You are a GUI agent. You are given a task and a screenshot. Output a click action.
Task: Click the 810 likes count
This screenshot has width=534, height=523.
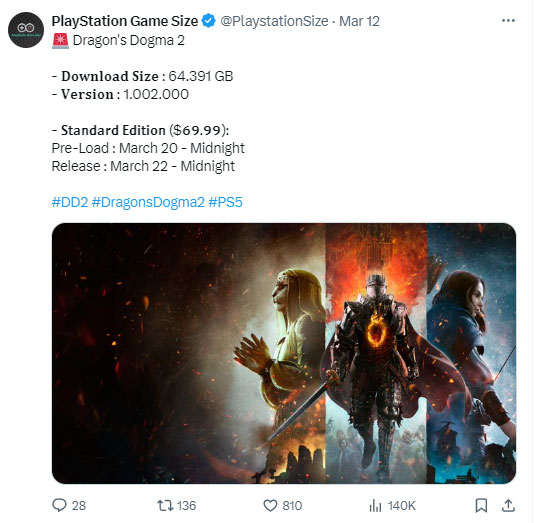[x=292, y=506]
